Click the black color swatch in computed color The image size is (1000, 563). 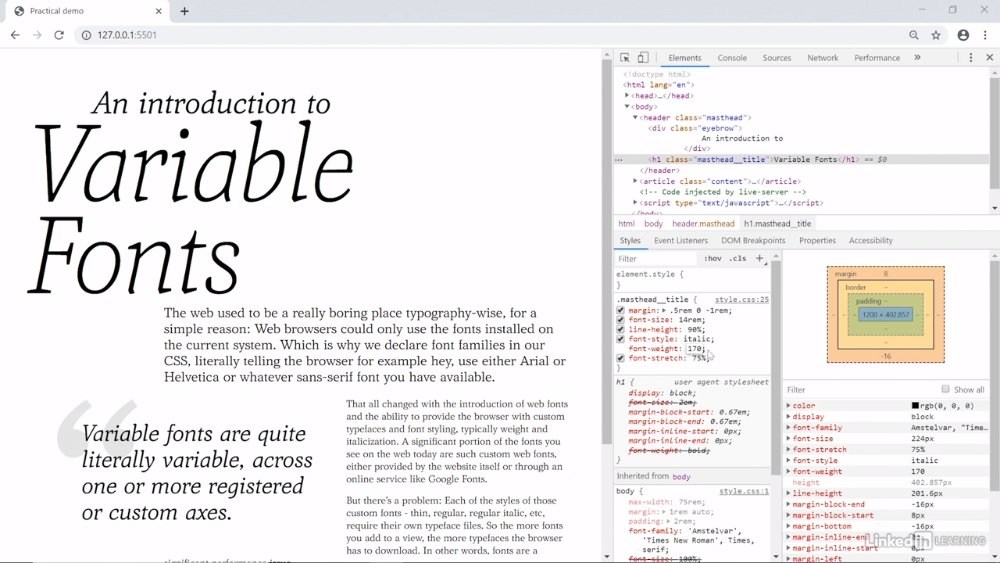tap(915, 406)
